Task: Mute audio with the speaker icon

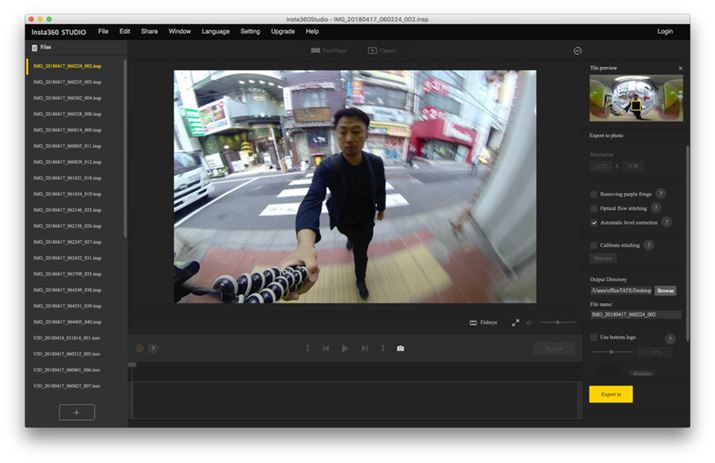Action: (x=529, y=323)
